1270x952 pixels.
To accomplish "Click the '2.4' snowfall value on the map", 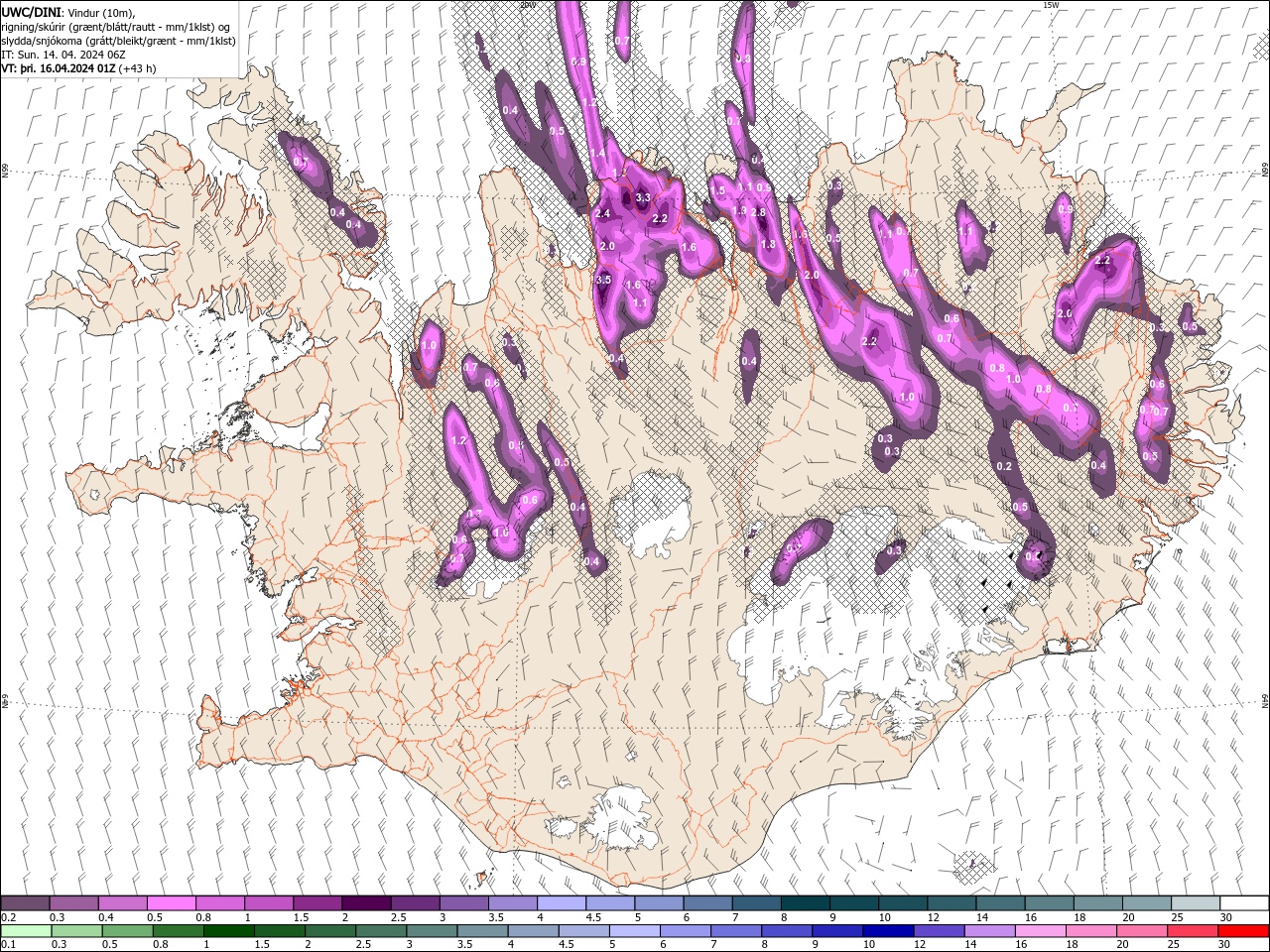I will pos(602,213).
